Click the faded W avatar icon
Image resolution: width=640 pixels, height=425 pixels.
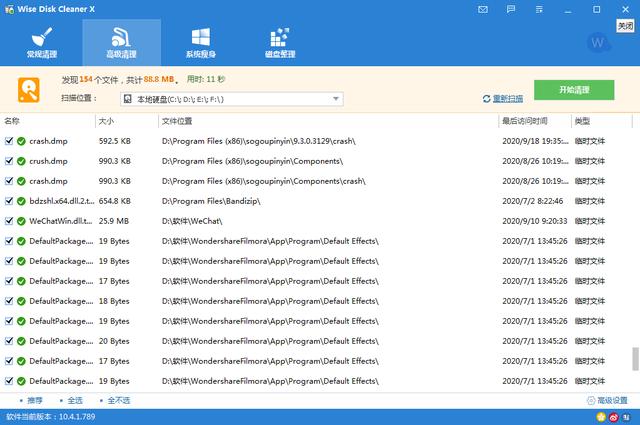coord(598,42)
